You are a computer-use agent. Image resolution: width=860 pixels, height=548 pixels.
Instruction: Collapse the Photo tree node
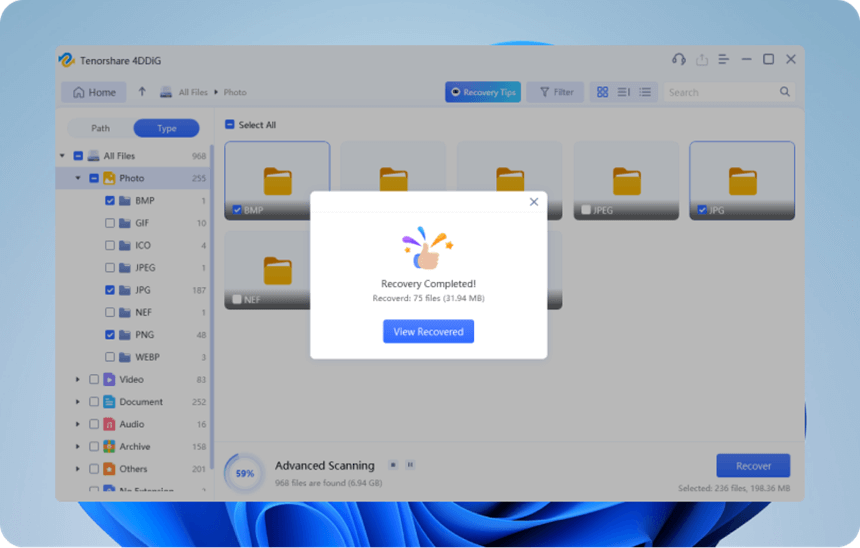click(x=78, y=179)
